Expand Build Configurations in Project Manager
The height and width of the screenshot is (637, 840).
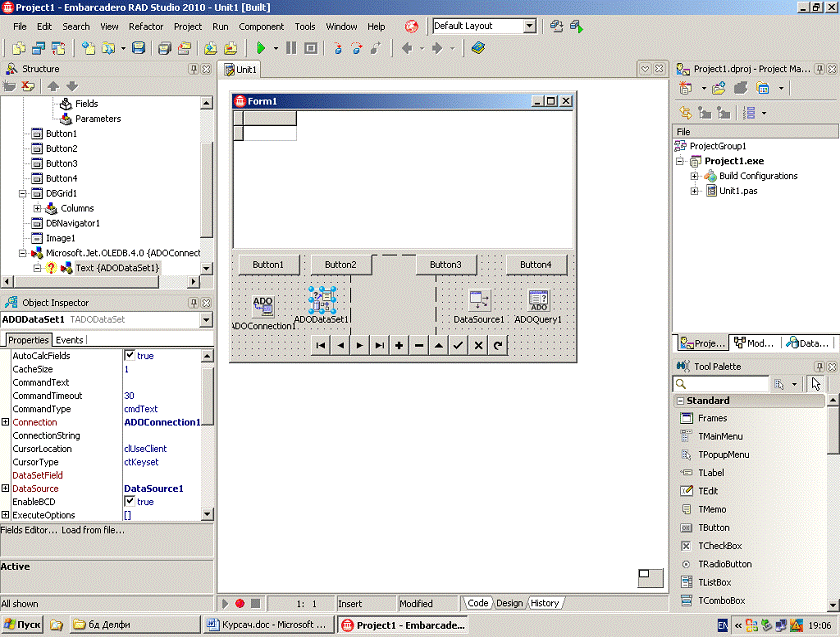point(694,176)
